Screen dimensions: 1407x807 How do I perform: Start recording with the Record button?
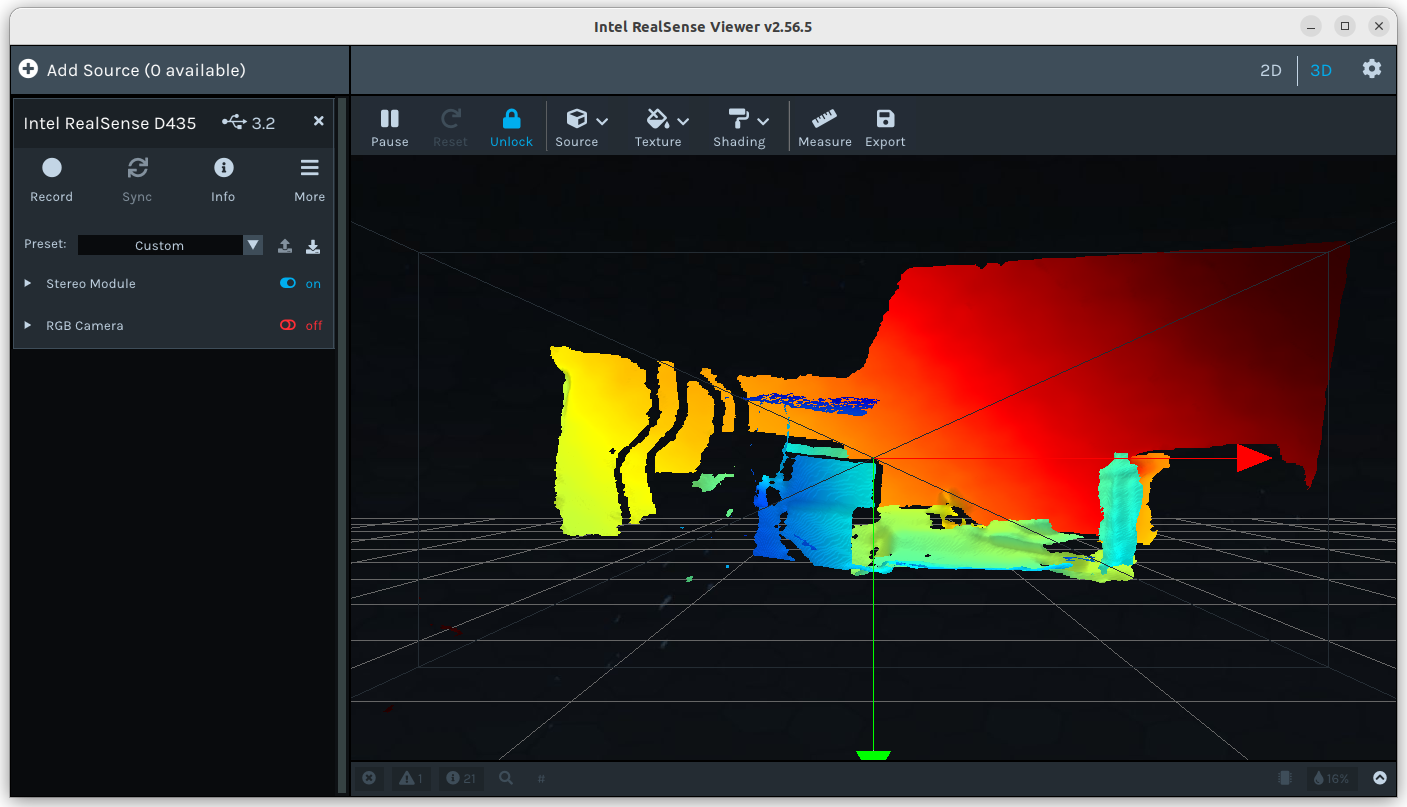pos(52,179)
